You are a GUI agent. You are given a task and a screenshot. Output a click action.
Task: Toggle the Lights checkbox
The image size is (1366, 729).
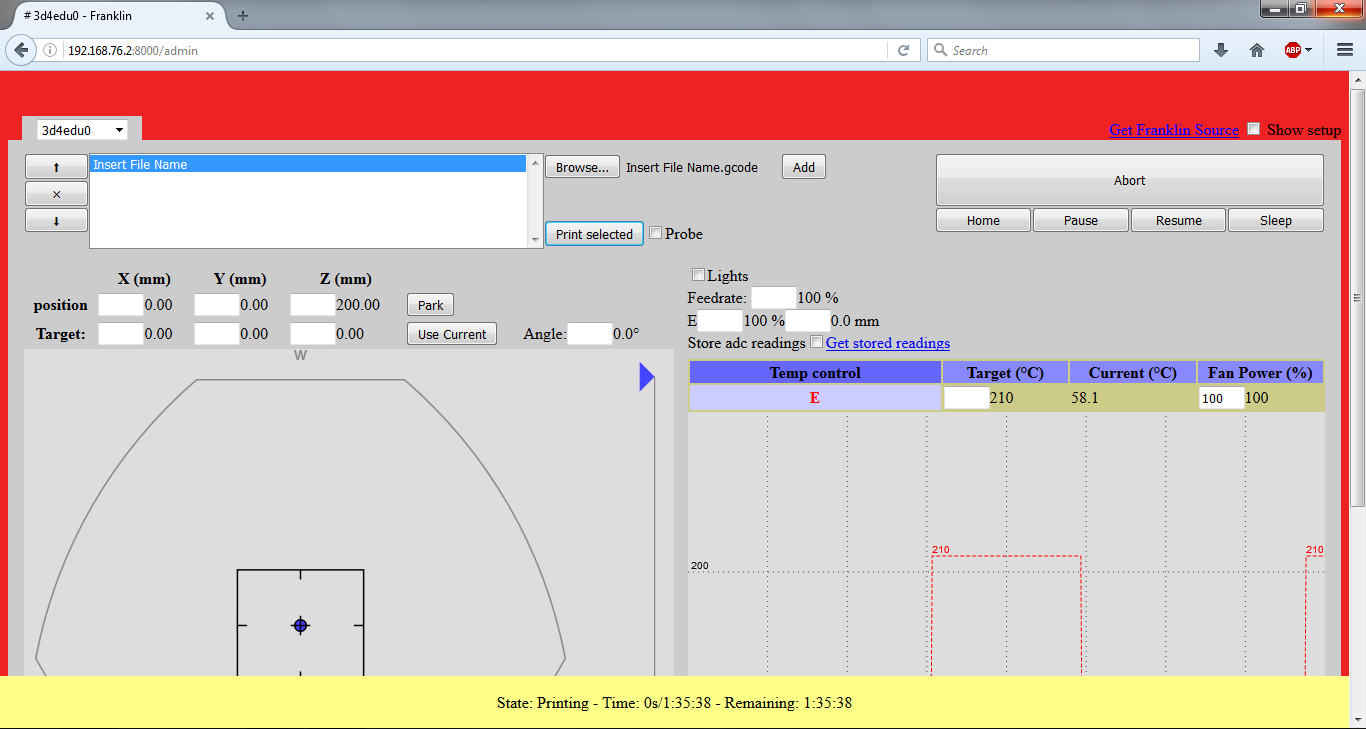click(698, 275)
